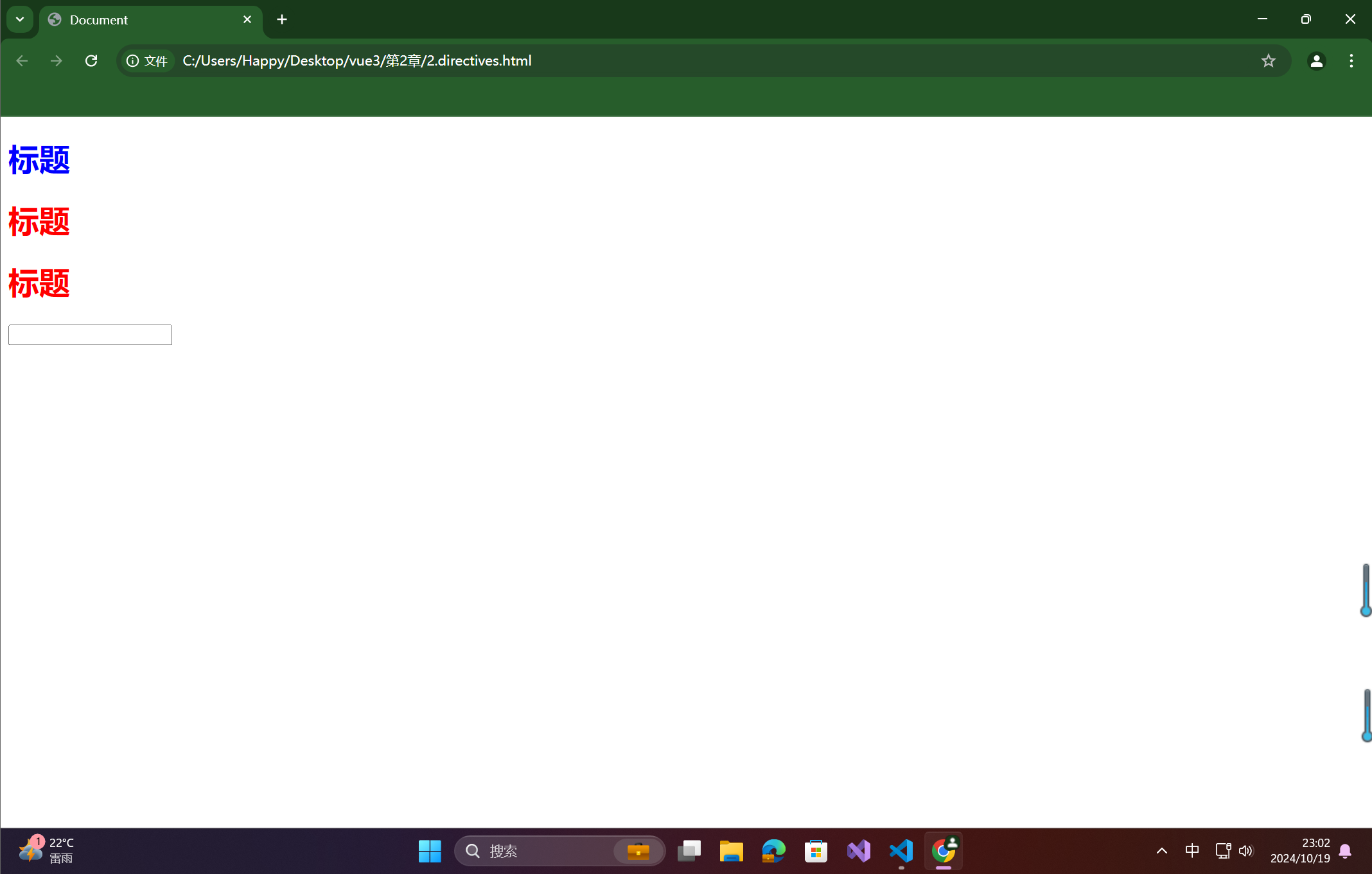Expand the tab search dropdown arrow
The width and height of the screenshot is (1372, 874).
tap(20, 19)
